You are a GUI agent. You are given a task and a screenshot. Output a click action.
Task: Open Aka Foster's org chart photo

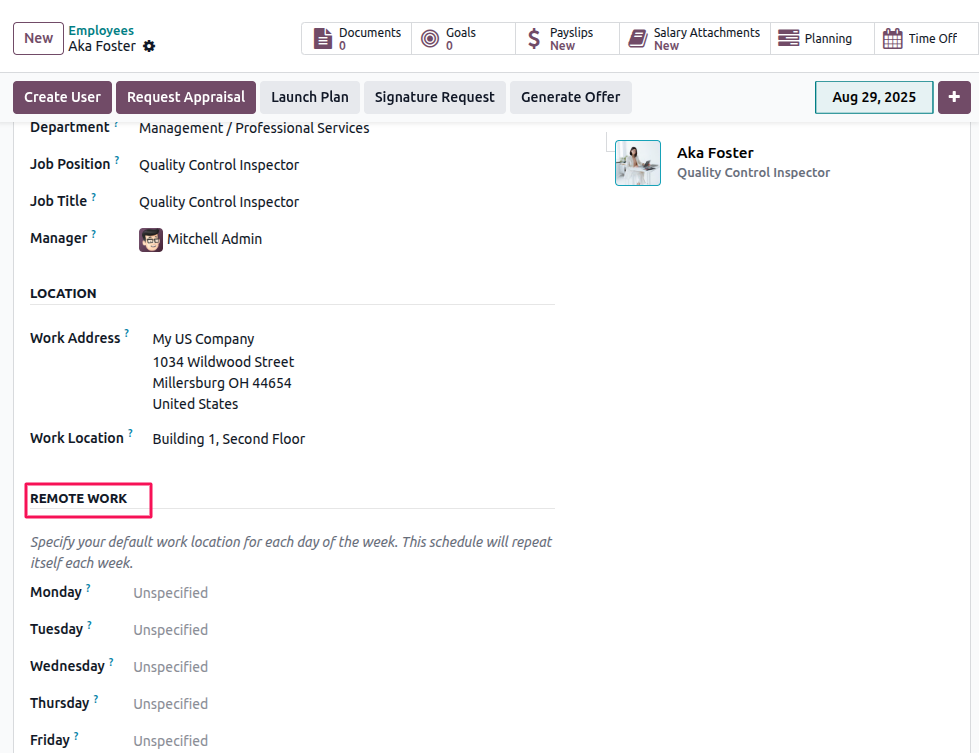tap(637, 163)
